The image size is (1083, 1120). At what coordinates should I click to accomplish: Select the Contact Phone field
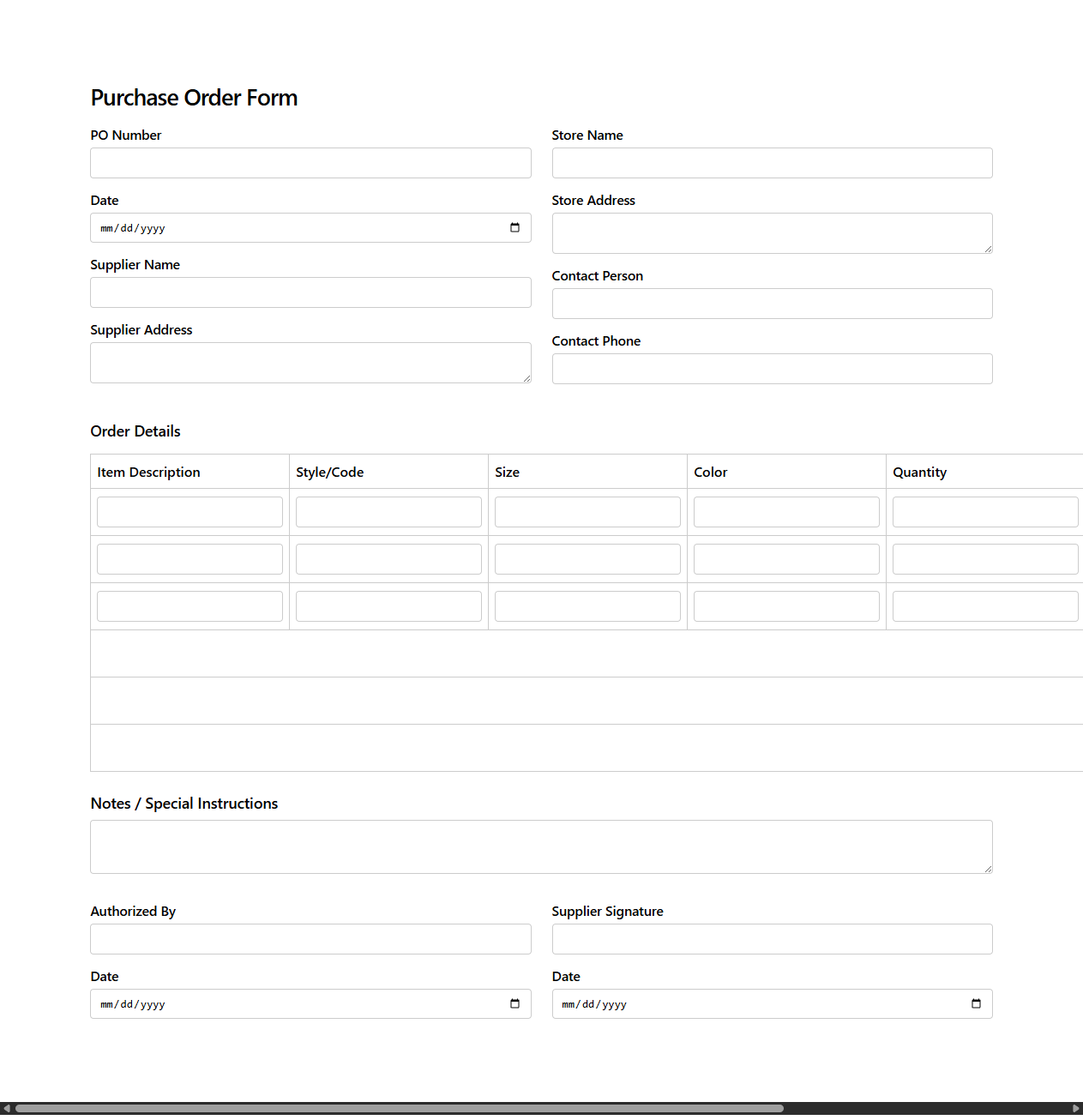[772, 369]
